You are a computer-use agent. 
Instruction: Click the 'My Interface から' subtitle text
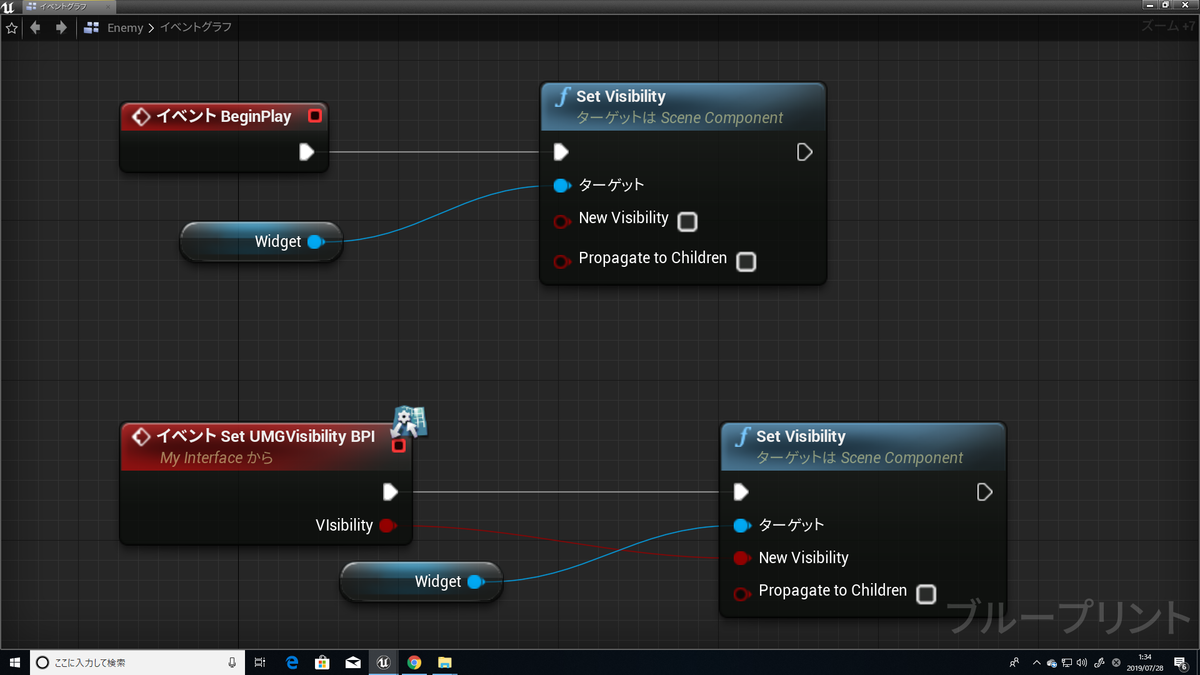point(216,458)
